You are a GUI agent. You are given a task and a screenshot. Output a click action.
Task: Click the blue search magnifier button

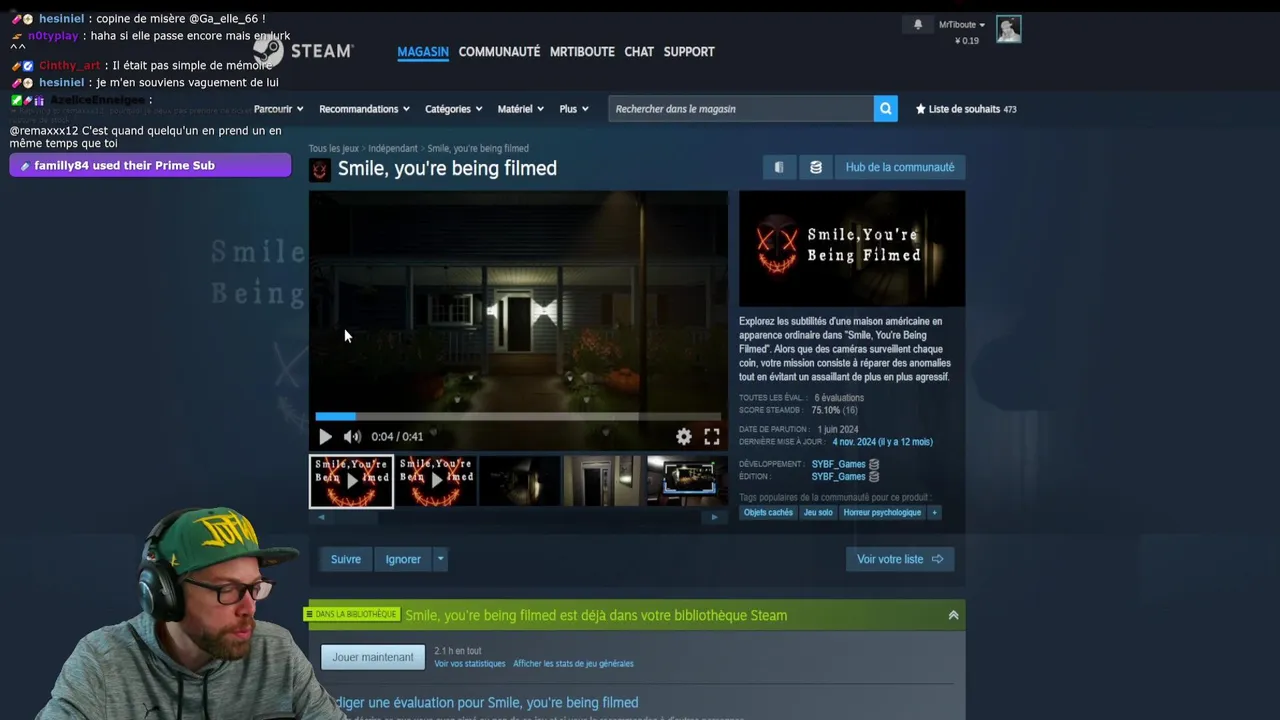coord(885,109)
